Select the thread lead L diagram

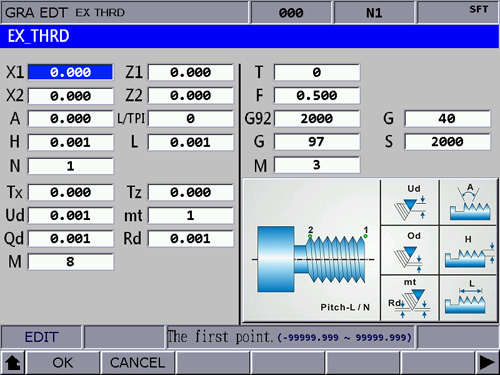point(468,298)
